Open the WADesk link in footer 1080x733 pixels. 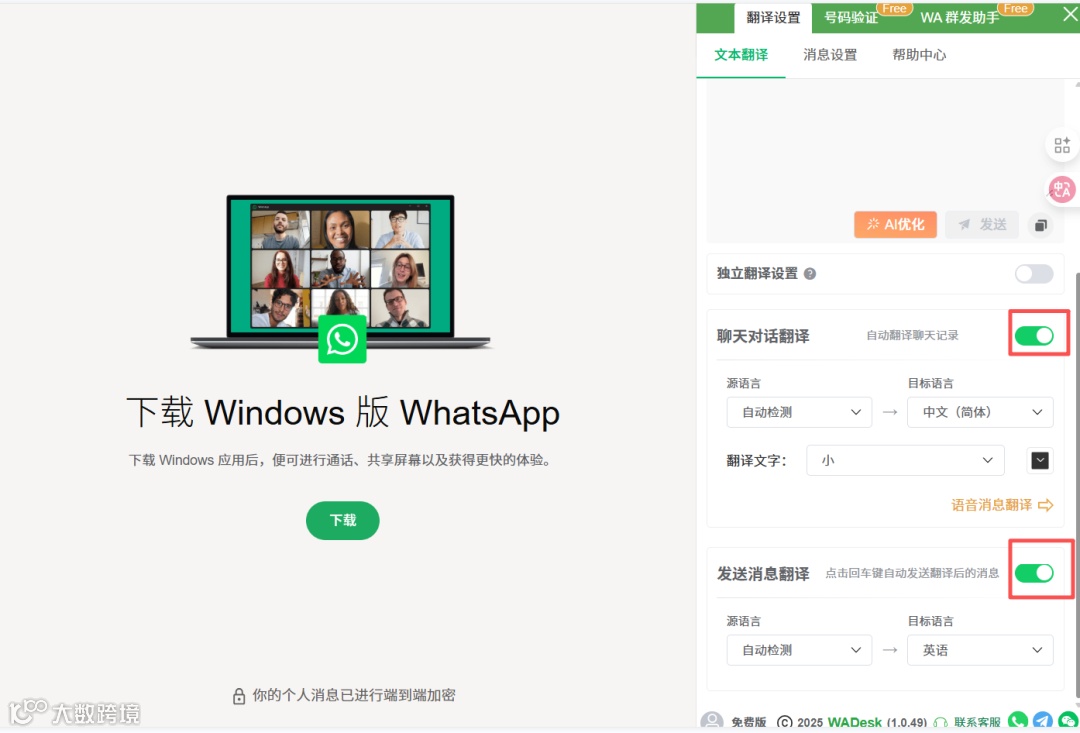tap(854, 723)
